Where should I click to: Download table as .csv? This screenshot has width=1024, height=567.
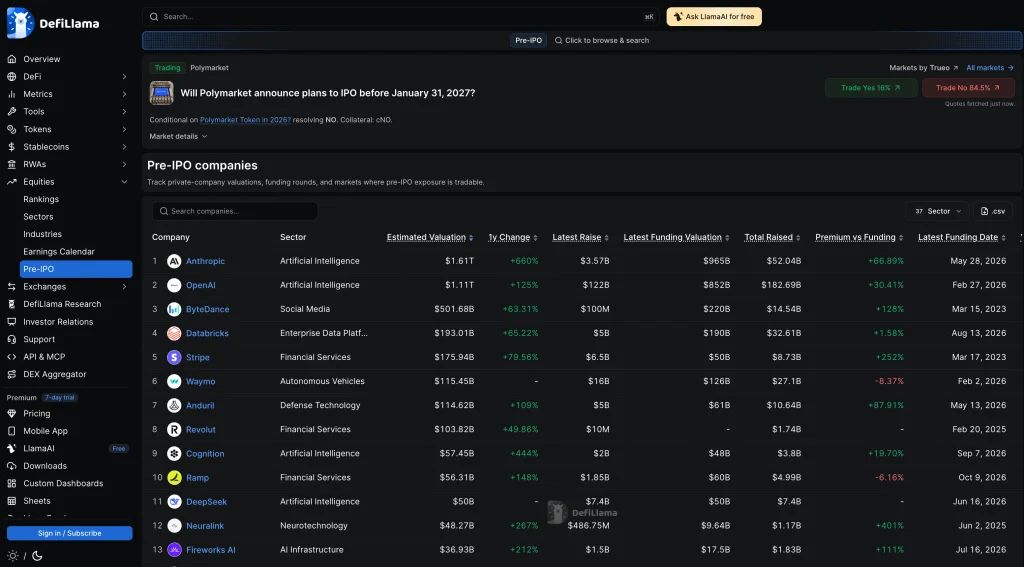click(993, 211)
